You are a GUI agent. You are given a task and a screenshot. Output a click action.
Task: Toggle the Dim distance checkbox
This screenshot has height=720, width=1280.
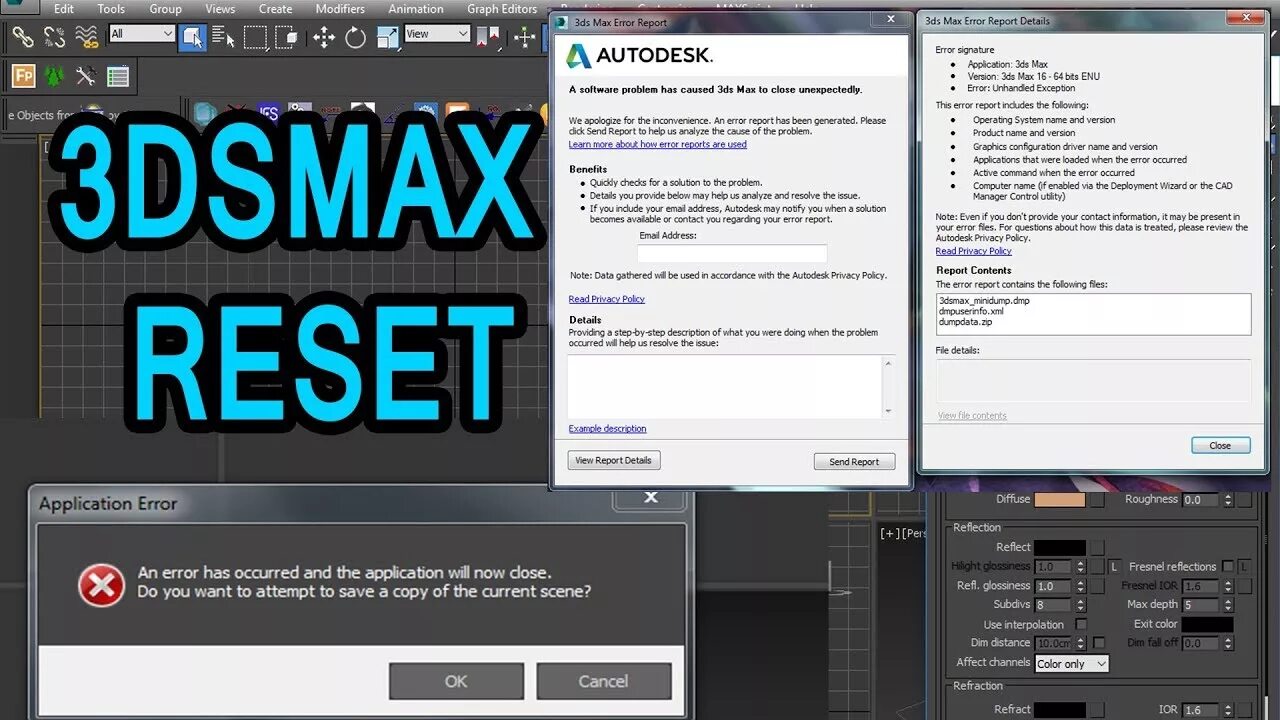click(x=1098, y=643)
